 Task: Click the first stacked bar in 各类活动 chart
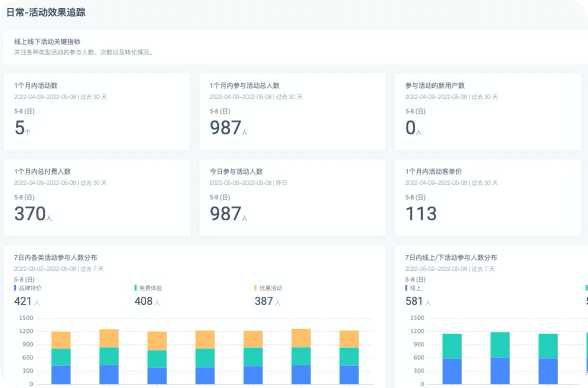coord(61,358)
